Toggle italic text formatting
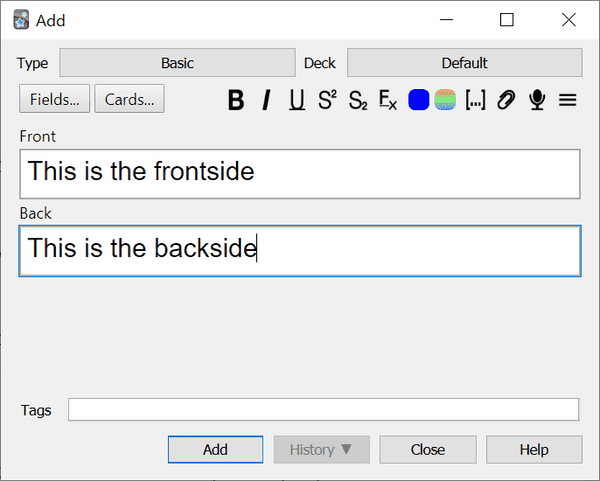The image size is (600, 481). point(266,100)
